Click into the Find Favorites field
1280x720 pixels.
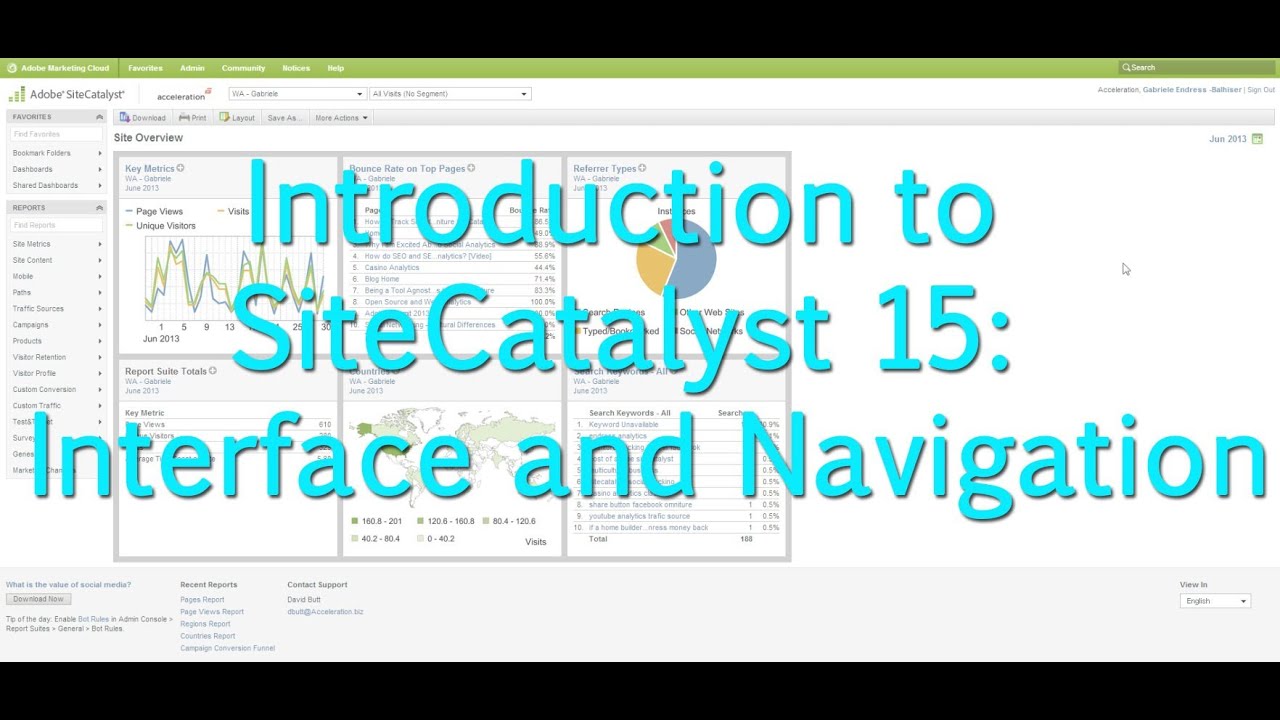point(56,134)
